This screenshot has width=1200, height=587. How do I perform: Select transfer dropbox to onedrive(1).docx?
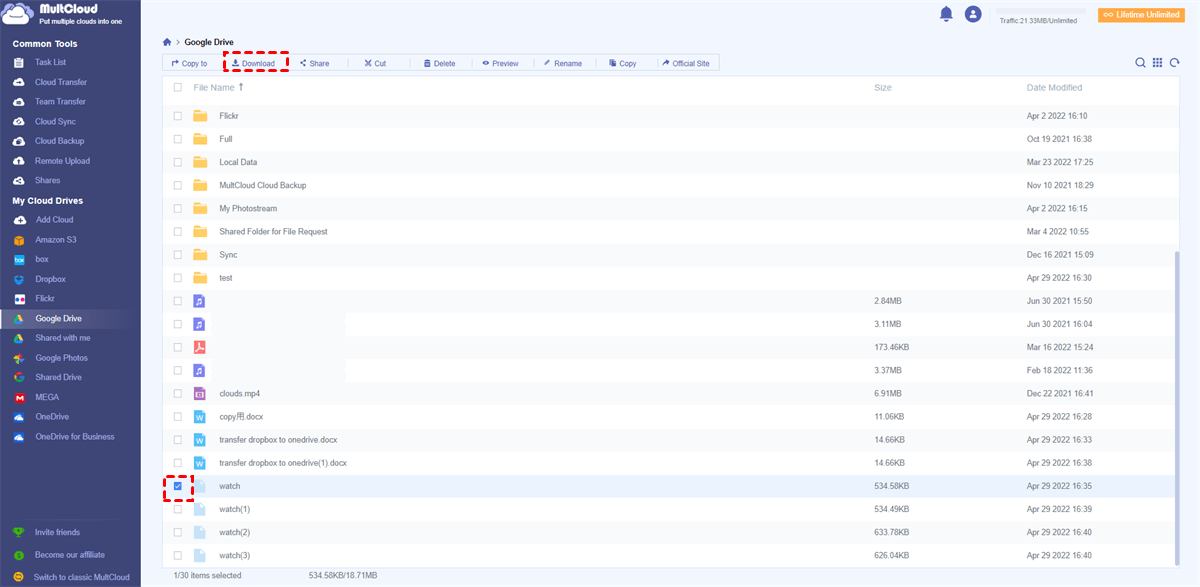click(x=283, y=463)
